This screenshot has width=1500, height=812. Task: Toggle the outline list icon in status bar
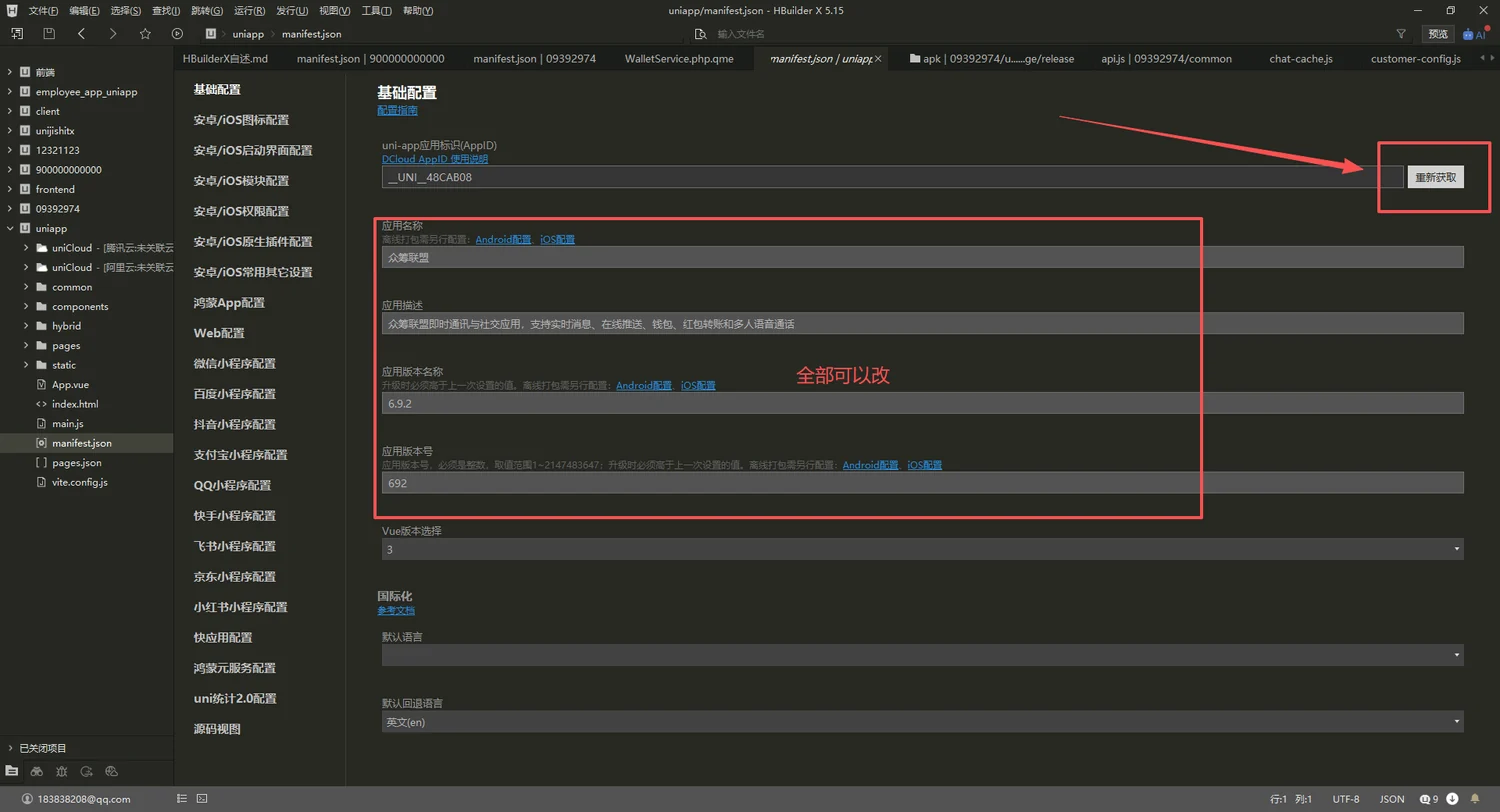click(x=181, y=799)
